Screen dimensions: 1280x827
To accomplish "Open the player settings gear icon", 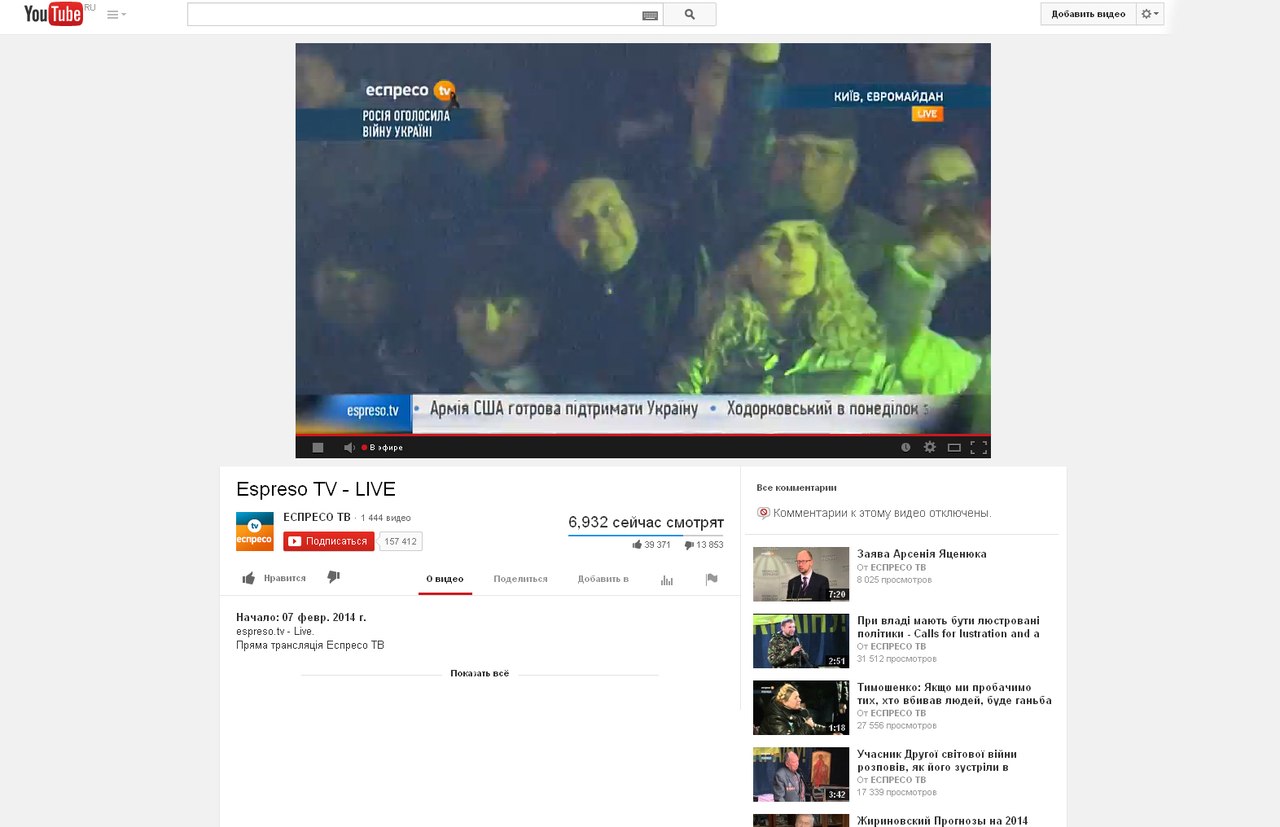I will point(930,447).
